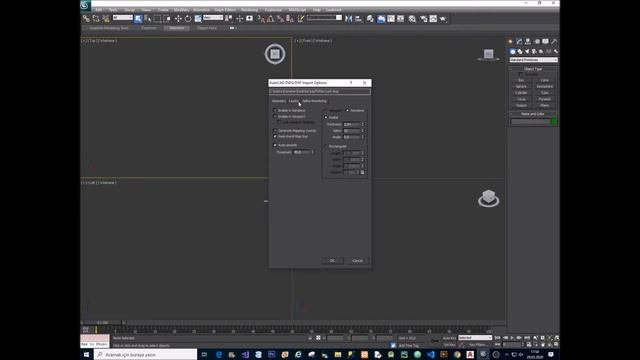Uncheck 'Real-World Map Size' checkbox
Screen dimensions: 640x360
click(275, 136)
